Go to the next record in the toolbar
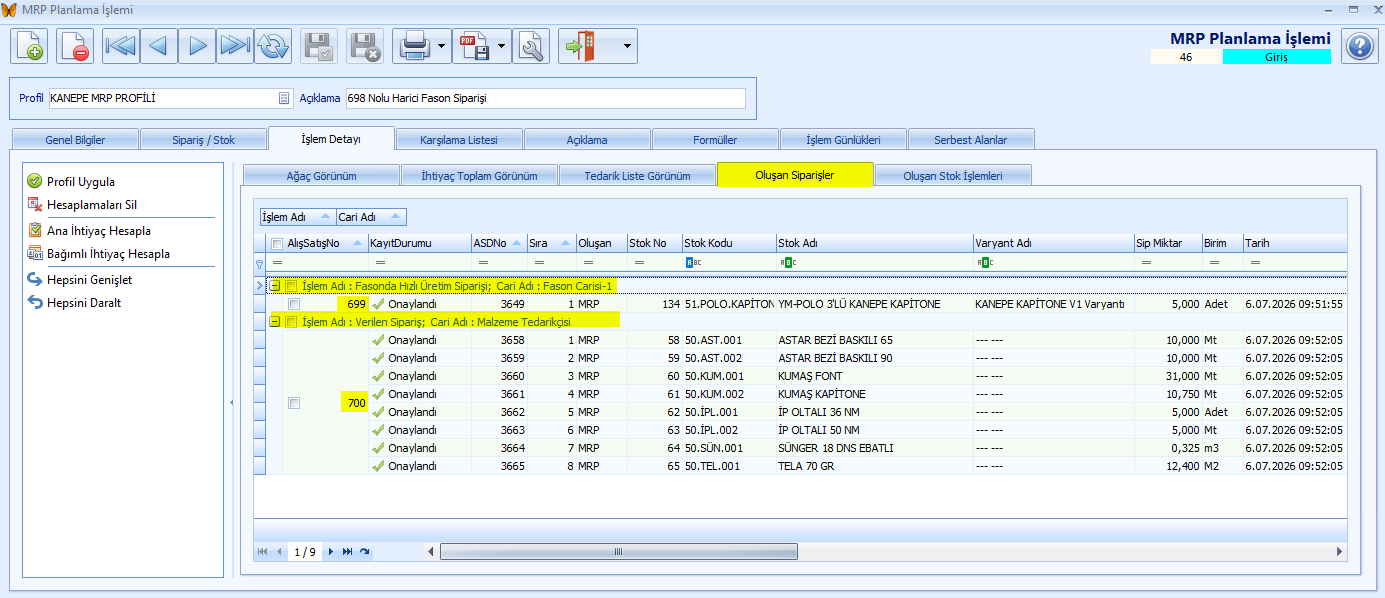This screenshot has height=598, width=1385. click(197, 46)
